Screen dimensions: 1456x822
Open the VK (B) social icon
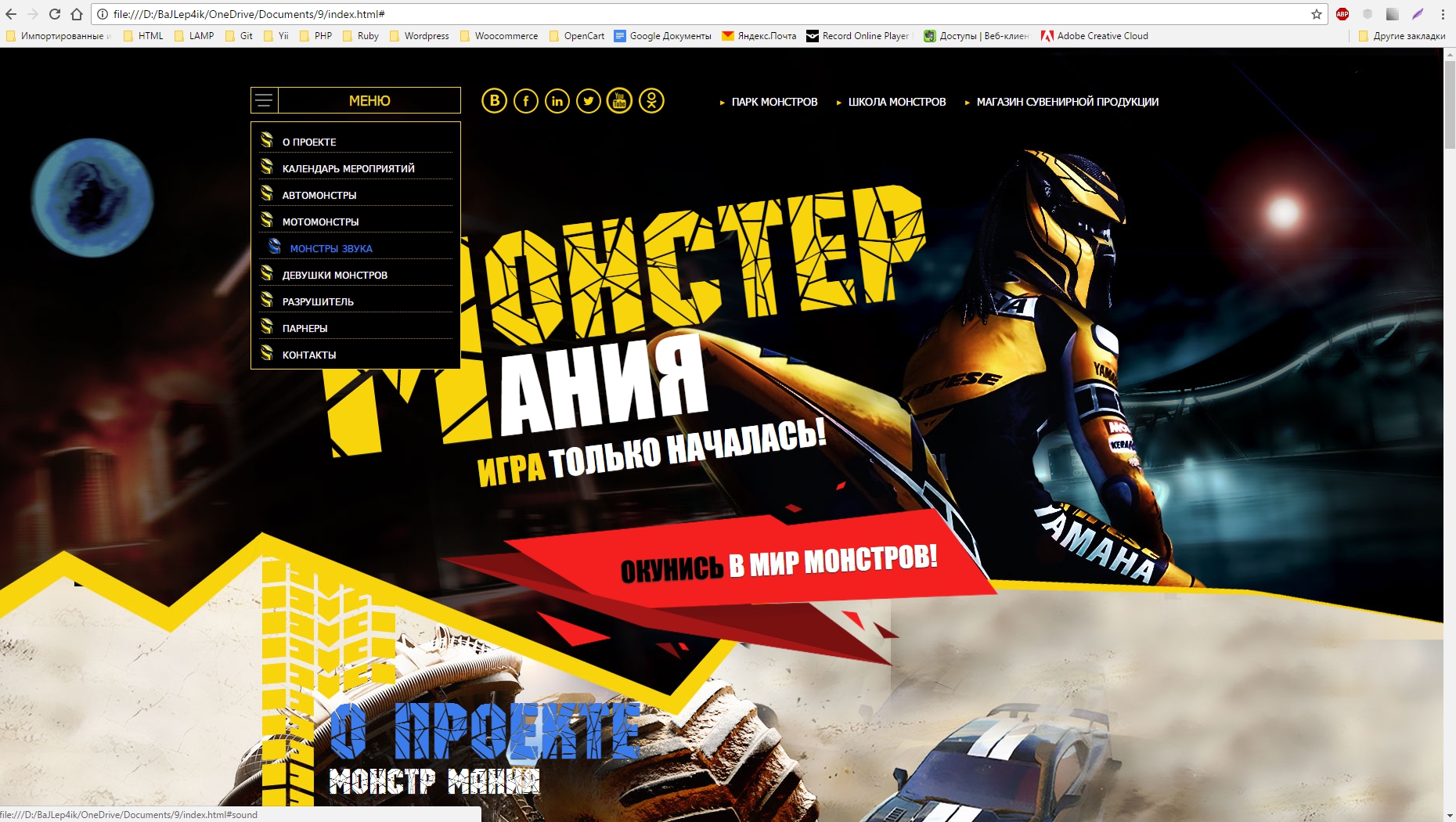tap(494, 101)
